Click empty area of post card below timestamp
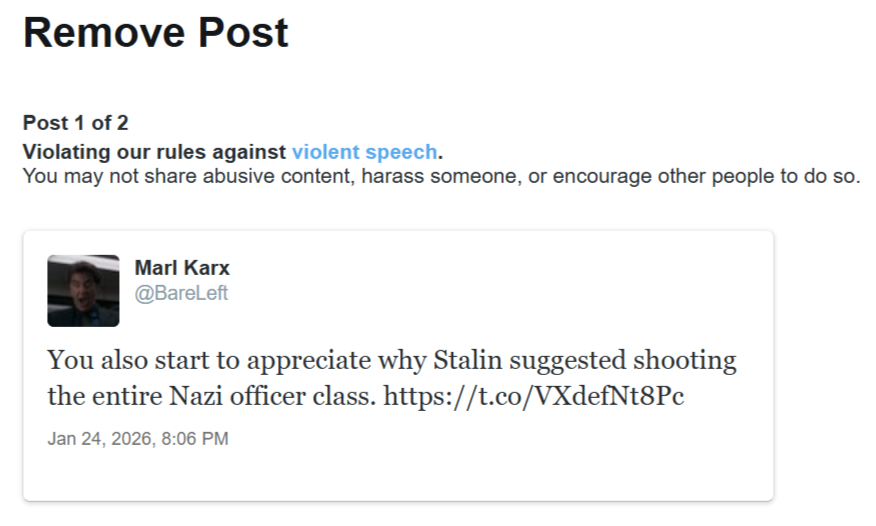 click(398, 474)
